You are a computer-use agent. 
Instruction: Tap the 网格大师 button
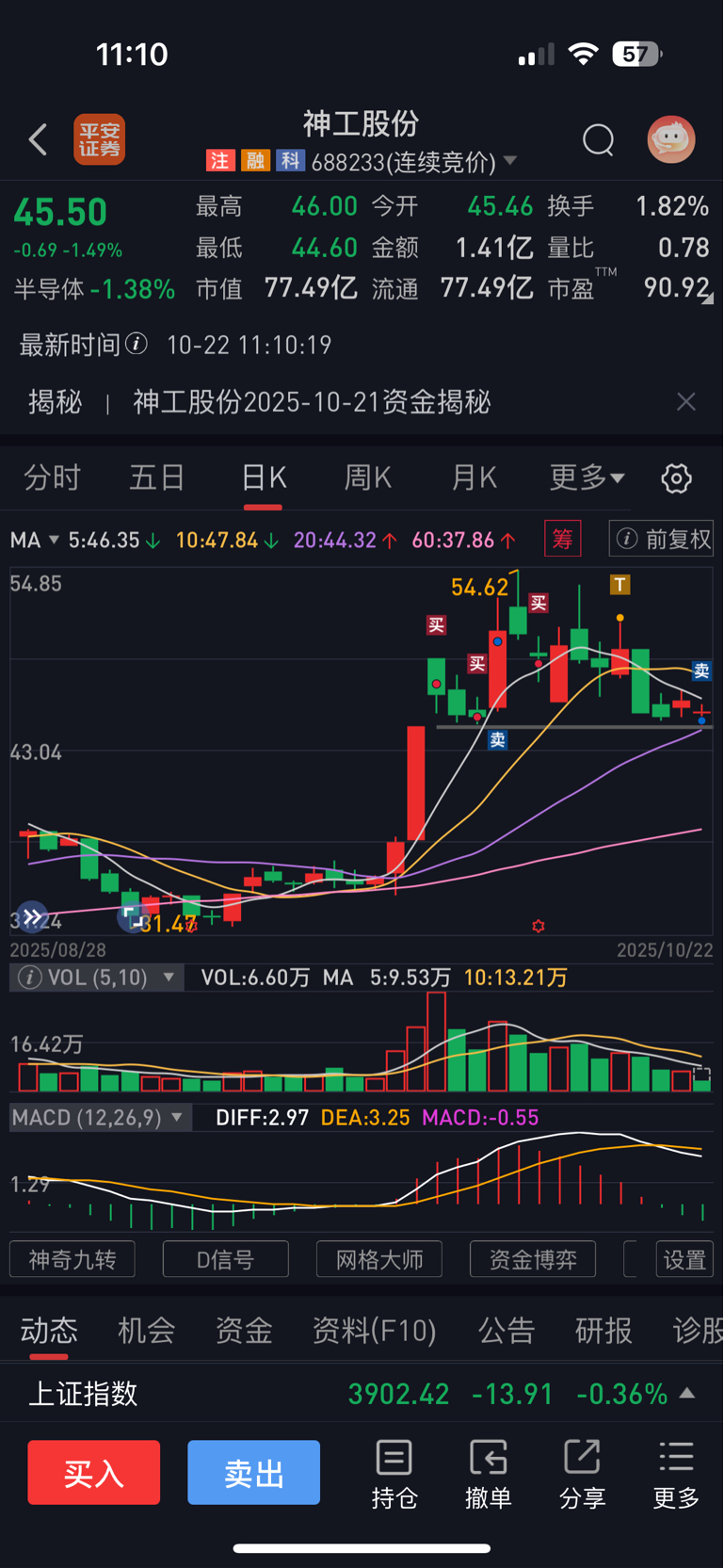pos(379,1259)
